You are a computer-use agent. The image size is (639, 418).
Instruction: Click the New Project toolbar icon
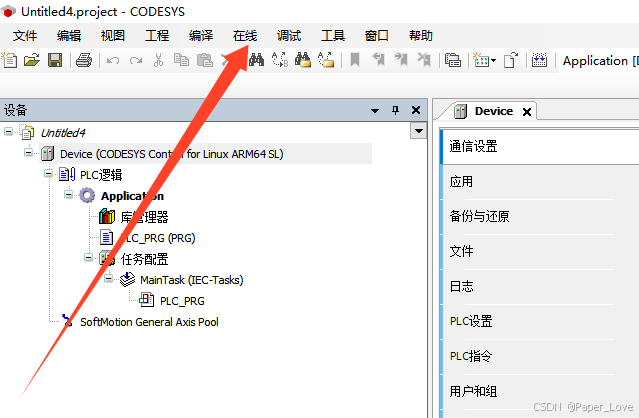click(9, 60)
